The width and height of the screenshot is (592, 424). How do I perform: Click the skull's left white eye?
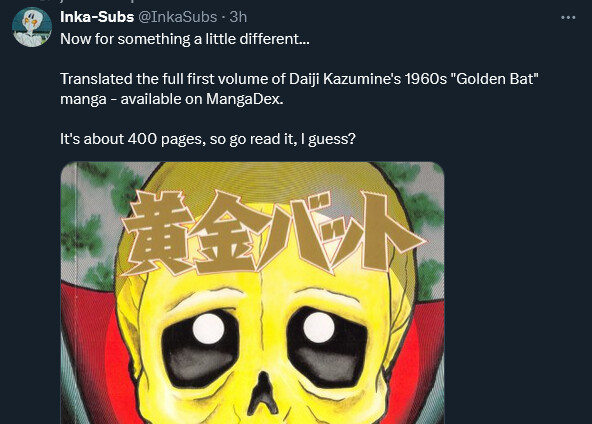click(208, 328)
